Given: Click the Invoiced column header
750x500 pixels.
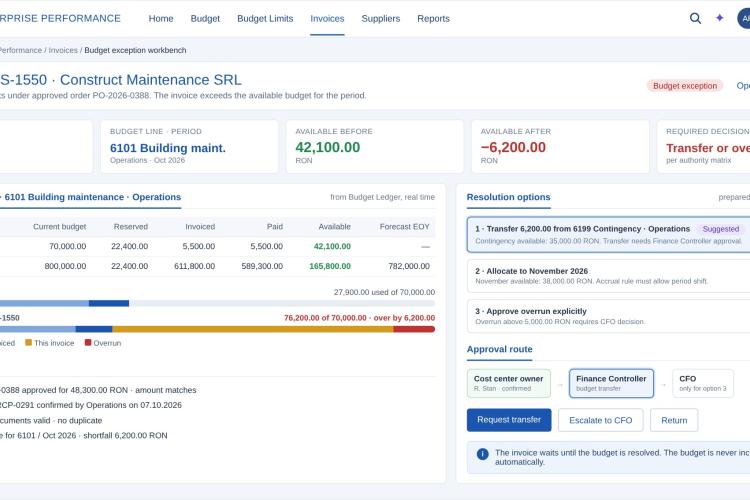Looking at the screenshot, I should pyautogui.click(x=200, y=227).
